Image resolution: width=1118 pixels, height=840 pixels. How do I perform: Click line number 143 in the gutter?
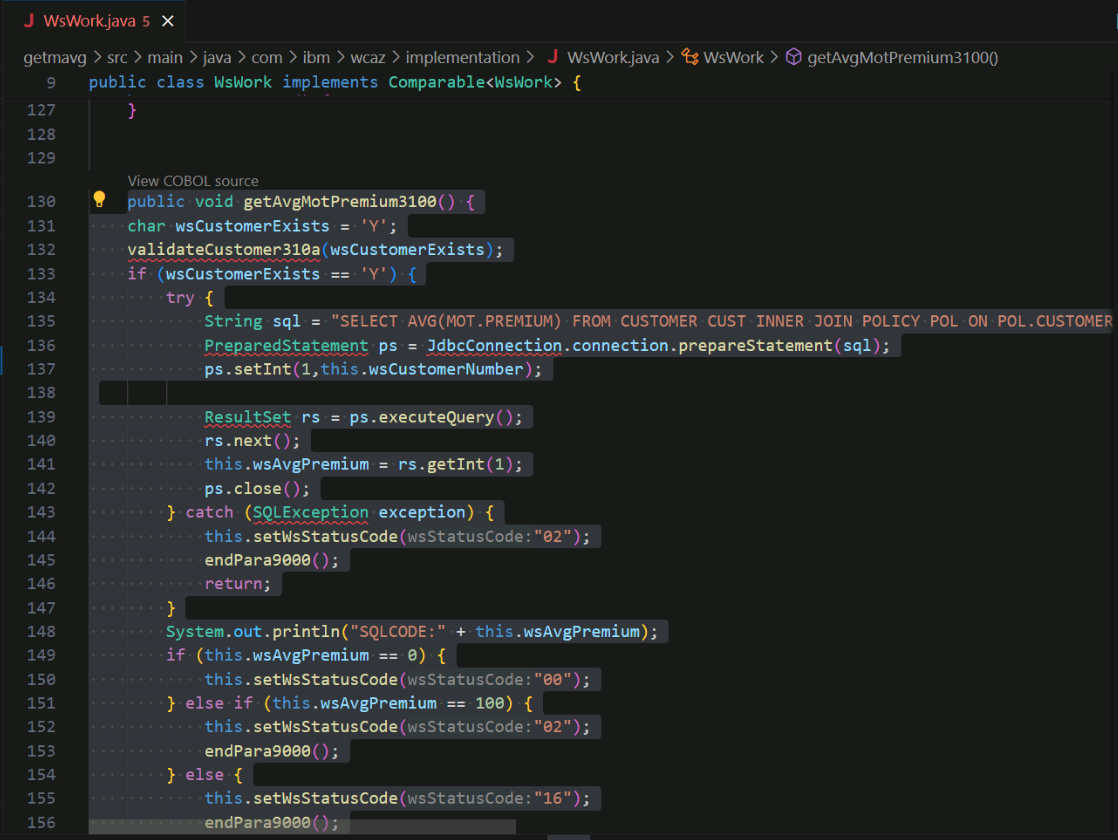(41, 512)
